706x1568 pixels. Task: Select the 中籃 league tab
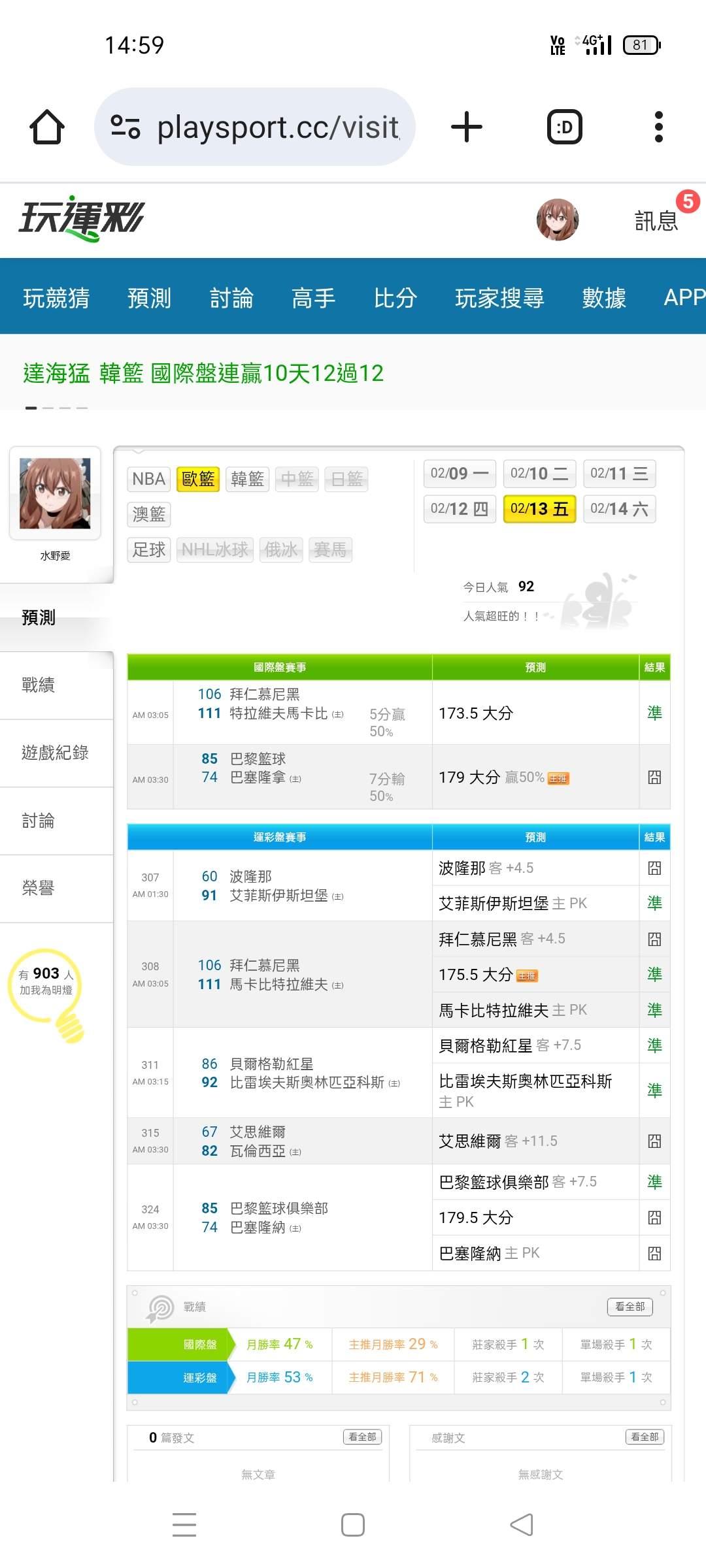(x=297, y=479)
